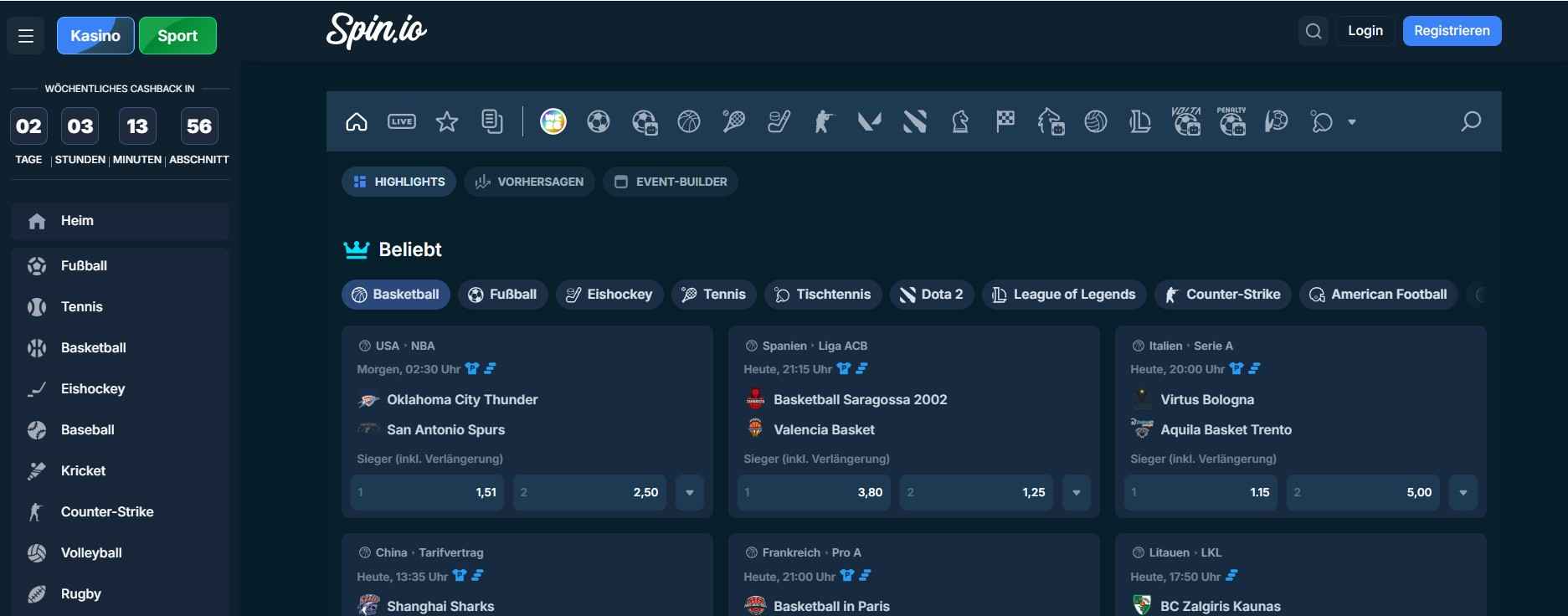The width and height of the screenshot is (1568, 616).
Task: Open Rugby in the sidebar
Action: 121,594
